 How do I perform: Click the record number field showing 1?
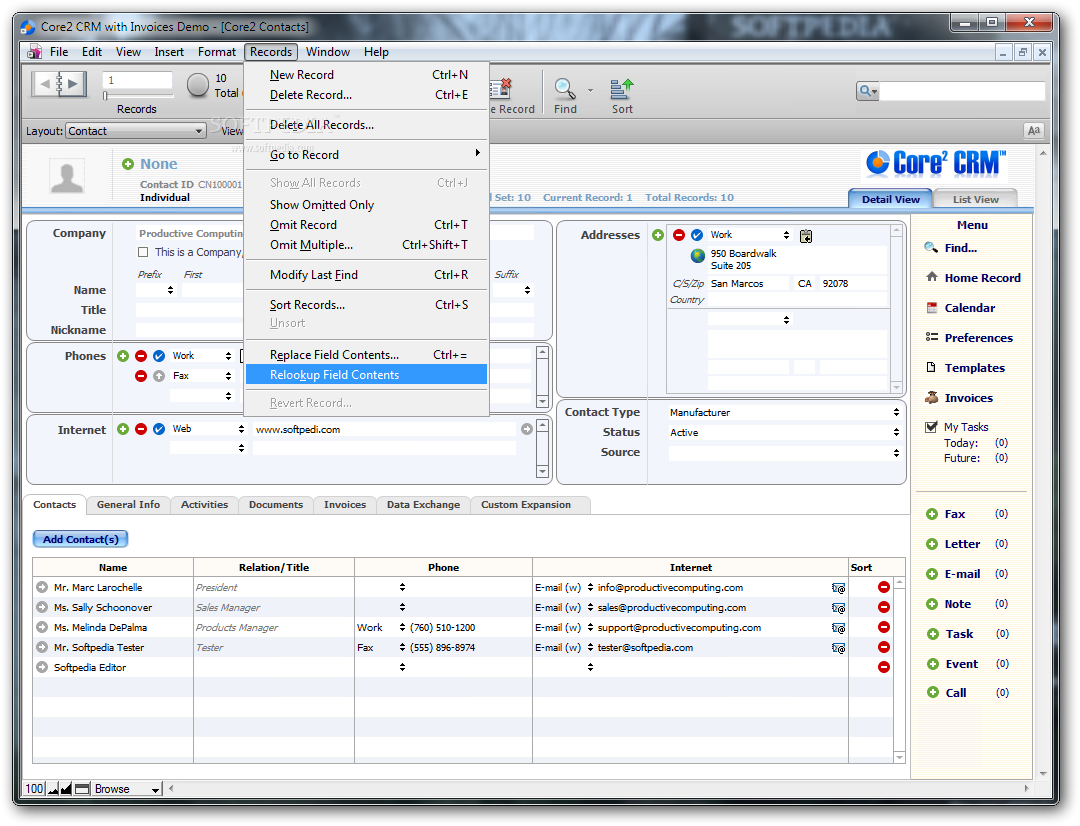pyautogui.click(x=137, y=80)
